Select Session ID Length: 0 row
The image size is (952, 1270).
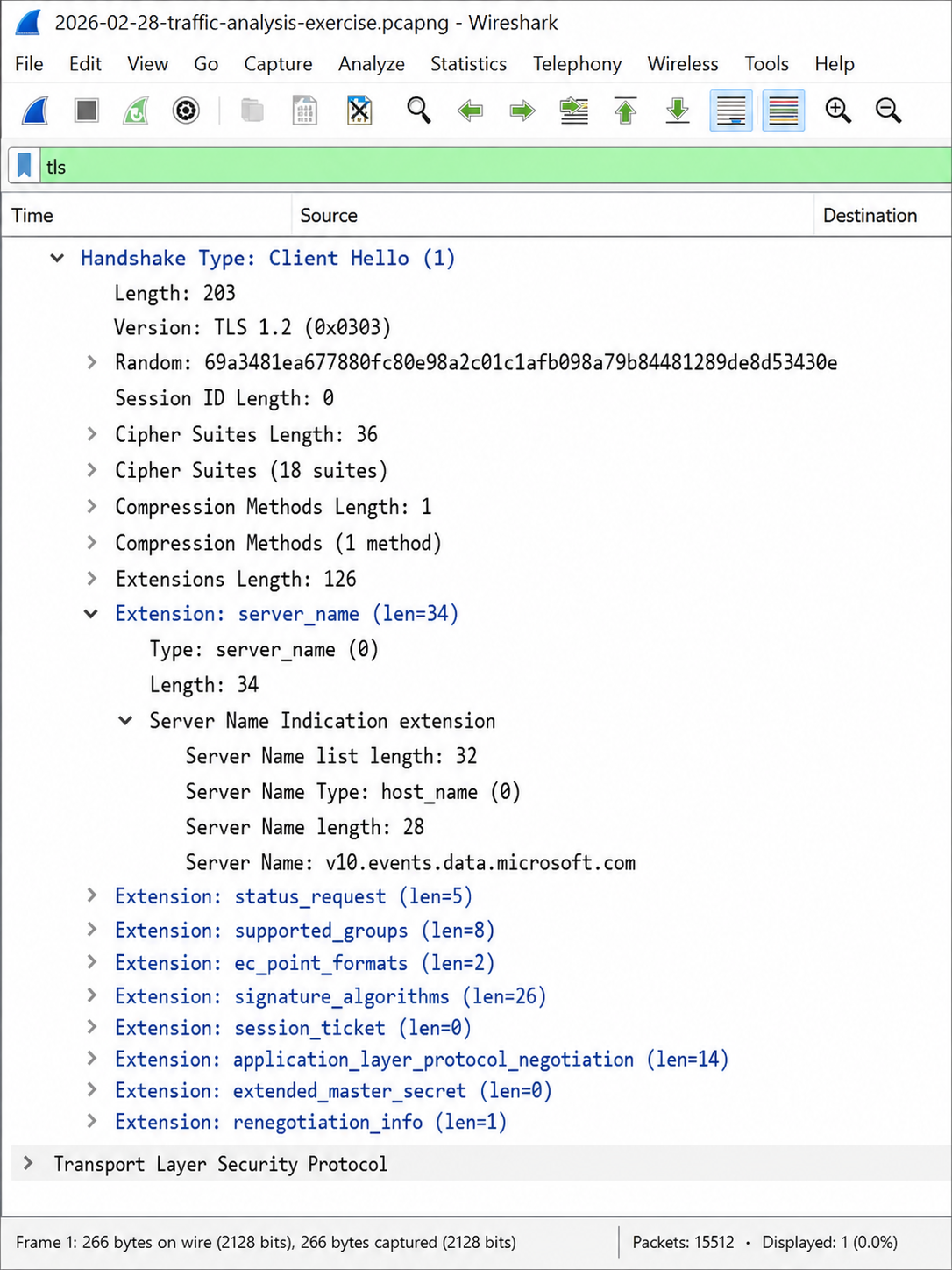click(224, 398)
